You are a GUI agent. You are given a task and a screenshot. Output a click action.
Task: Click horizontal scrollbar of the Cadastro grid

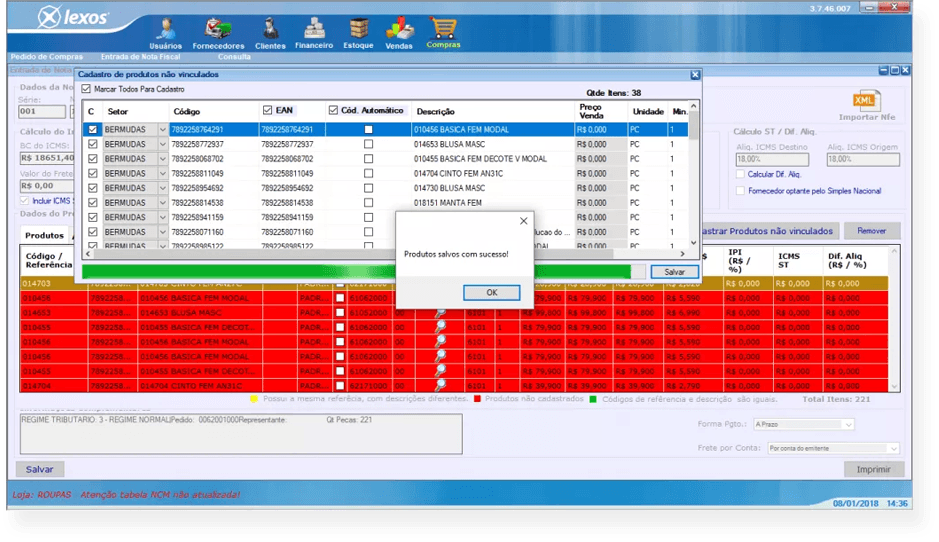pyautogui.click(x=386, y=254)
